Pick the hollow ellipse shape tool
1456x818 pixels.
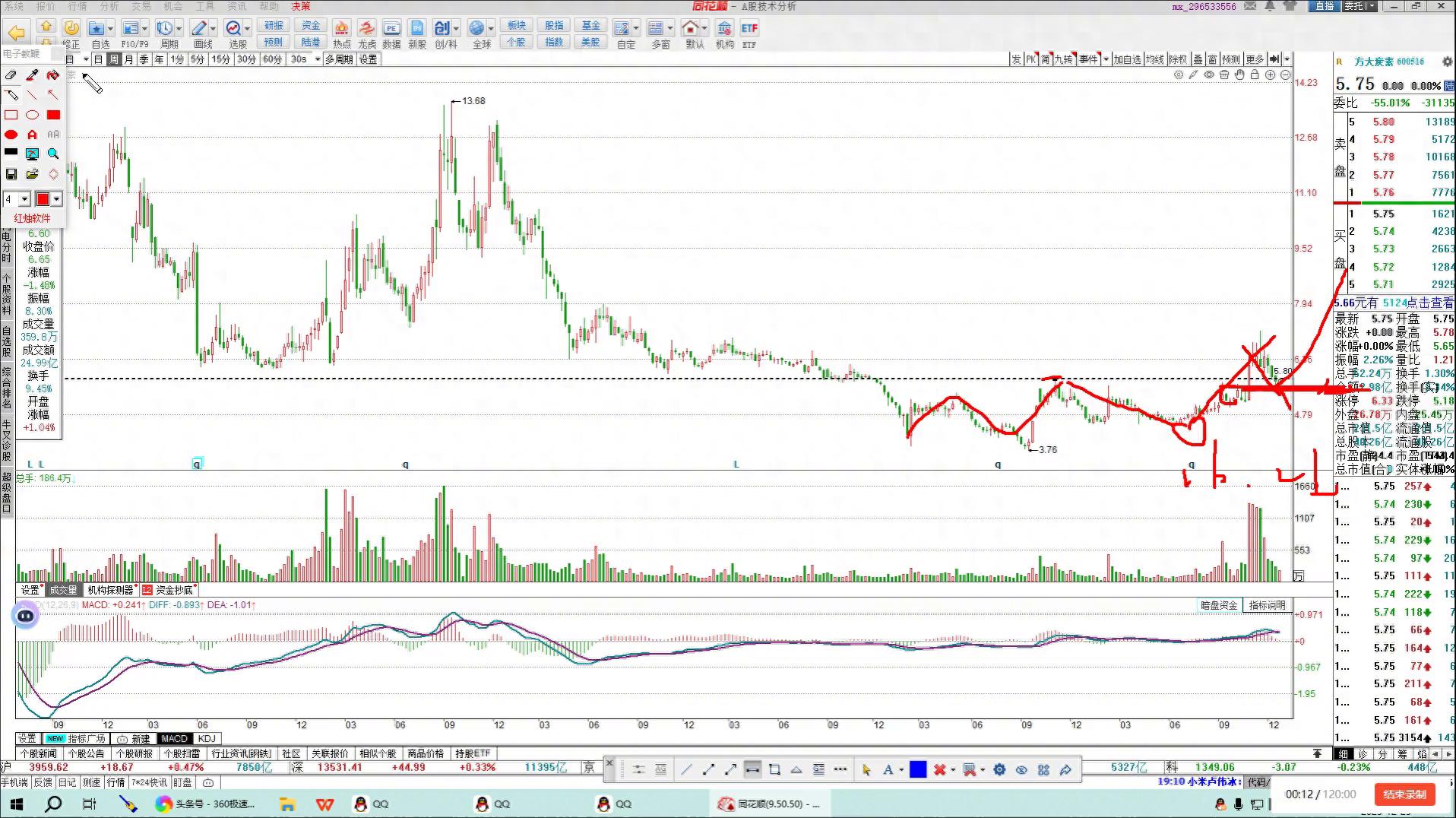(x=32, y=115)
